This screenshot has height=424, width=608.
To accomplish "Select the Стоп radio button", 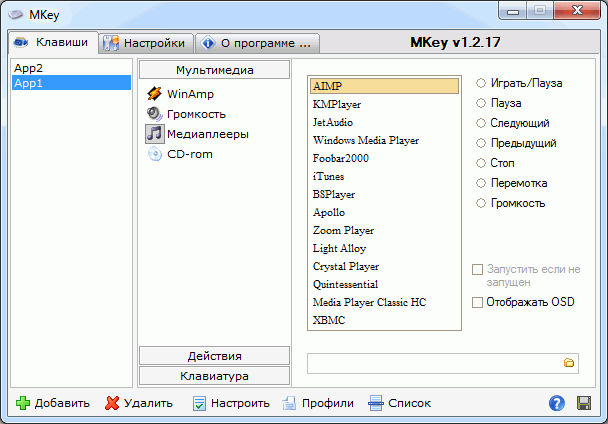I will pos(481,163).
